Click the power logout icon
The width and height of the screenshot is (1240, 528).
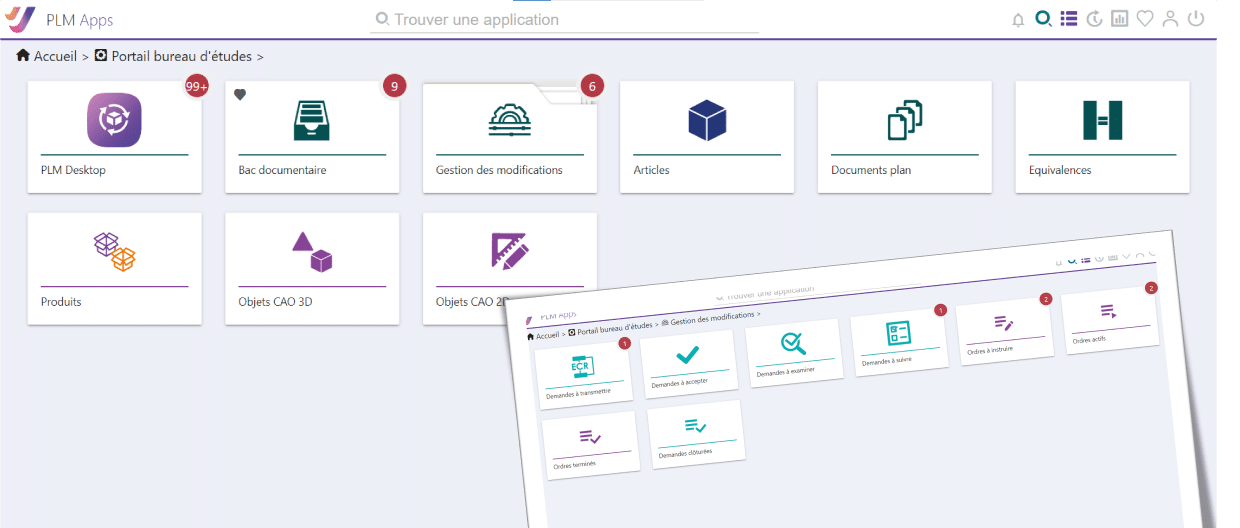[x=1196, y=19]
